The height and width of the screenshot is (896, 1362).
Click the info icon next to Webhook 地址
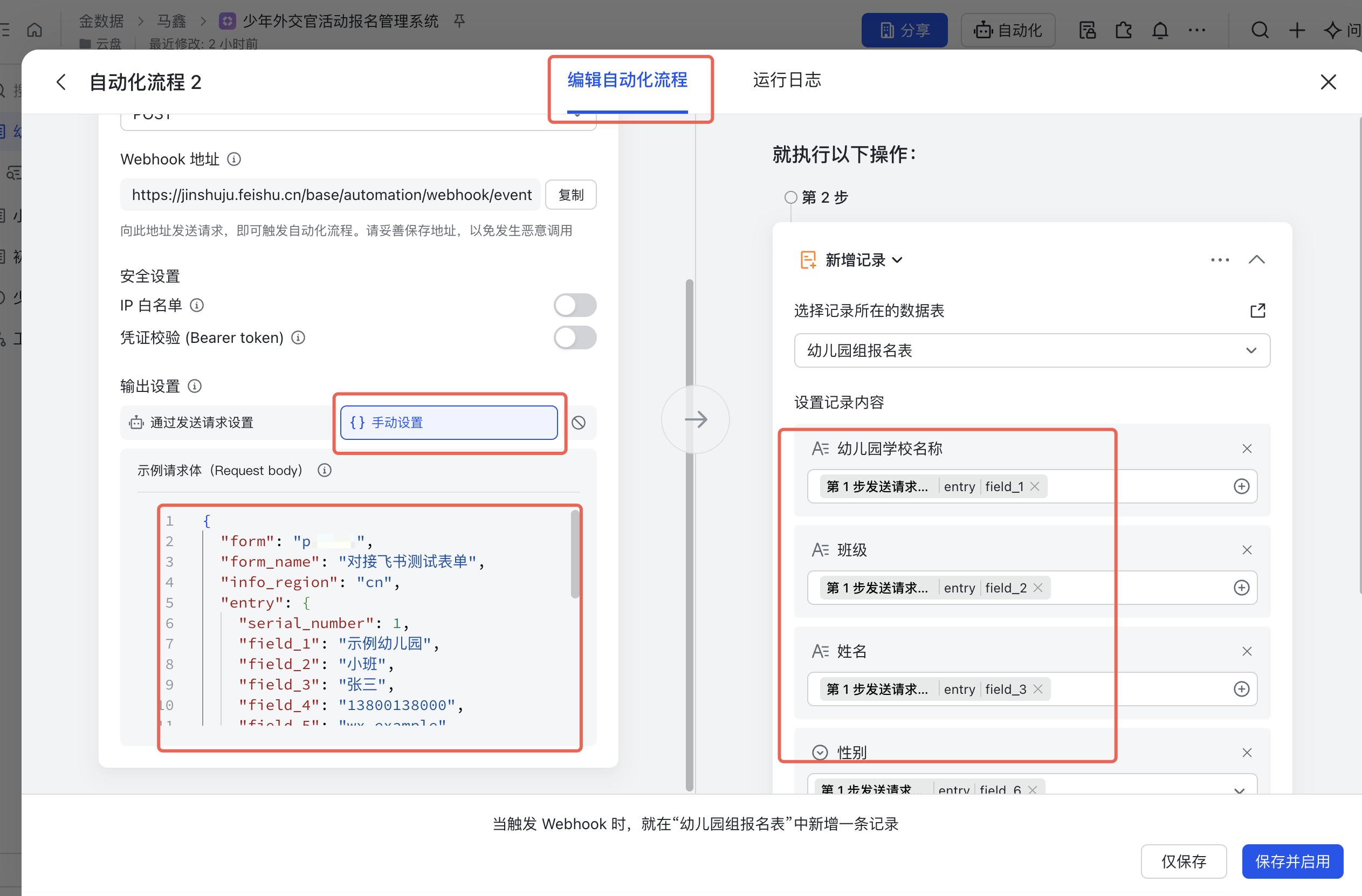pyautogui.click(x=234, y=159)
